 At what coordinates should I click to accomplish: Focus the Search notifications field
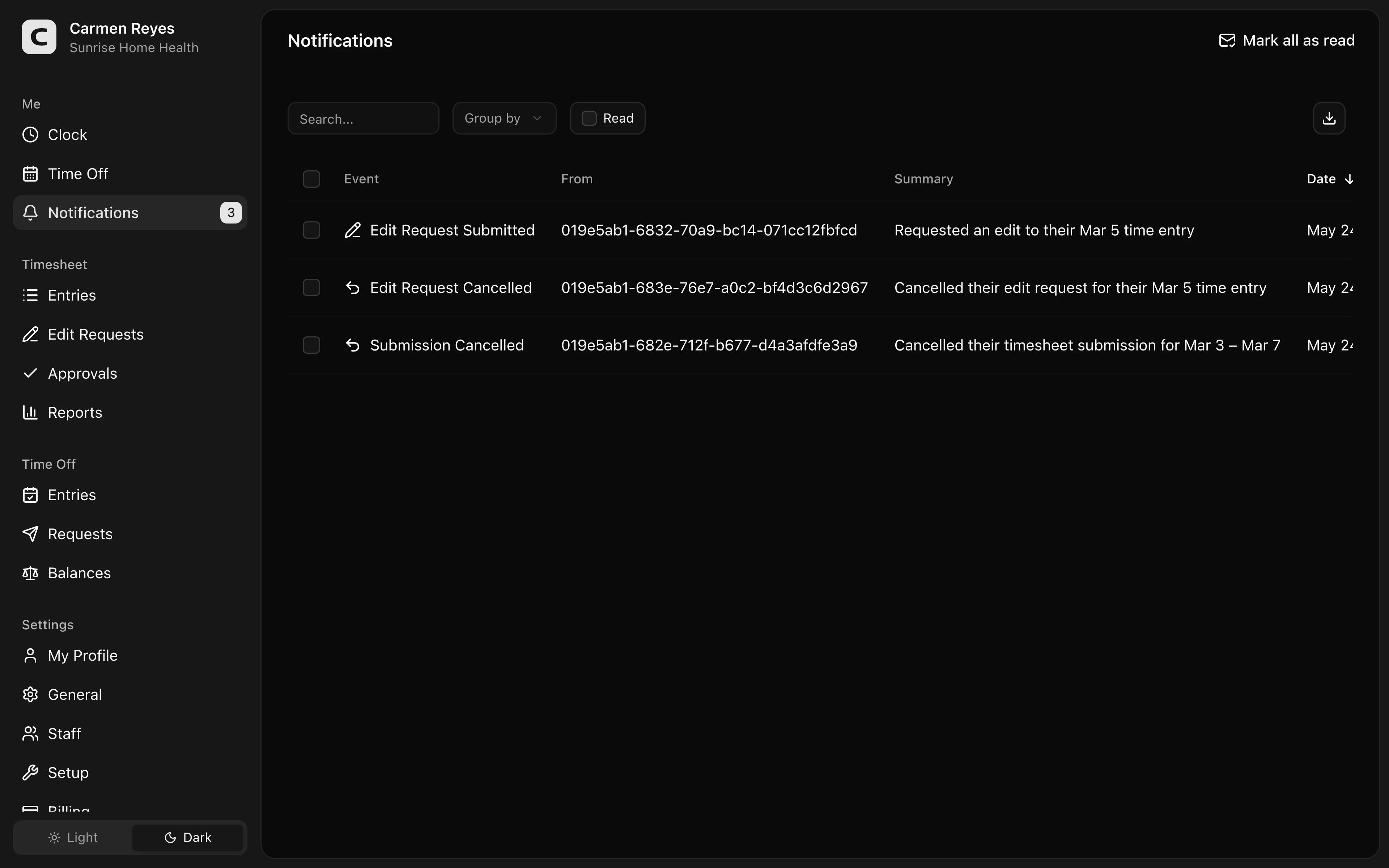(x=363, y=118)
